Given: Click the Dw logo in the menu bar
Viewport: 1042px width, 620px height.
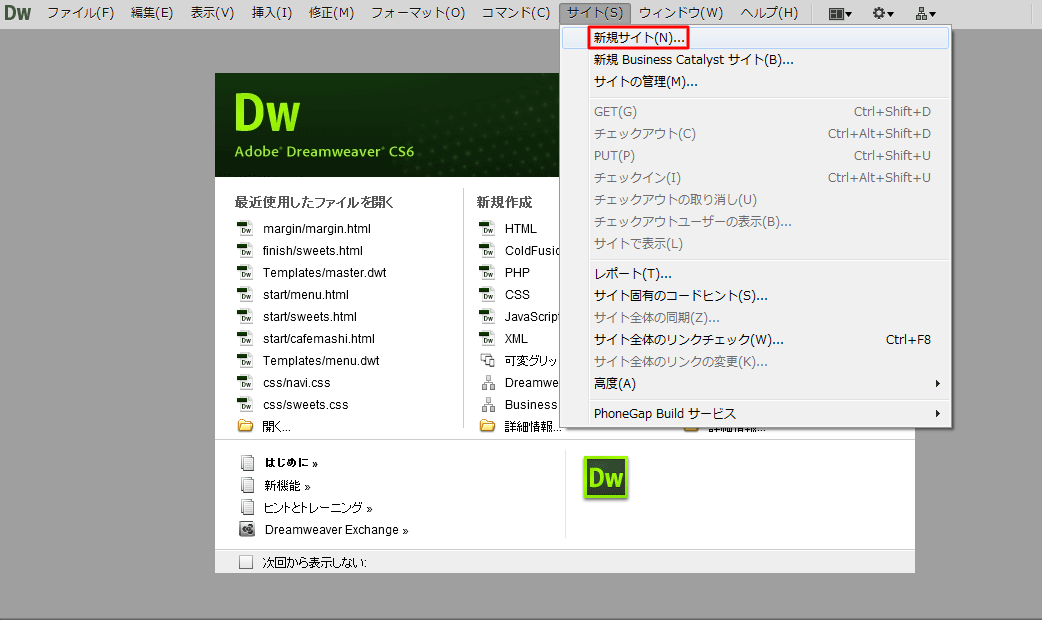Looking at the screenshot, I should tap(17, 13).
